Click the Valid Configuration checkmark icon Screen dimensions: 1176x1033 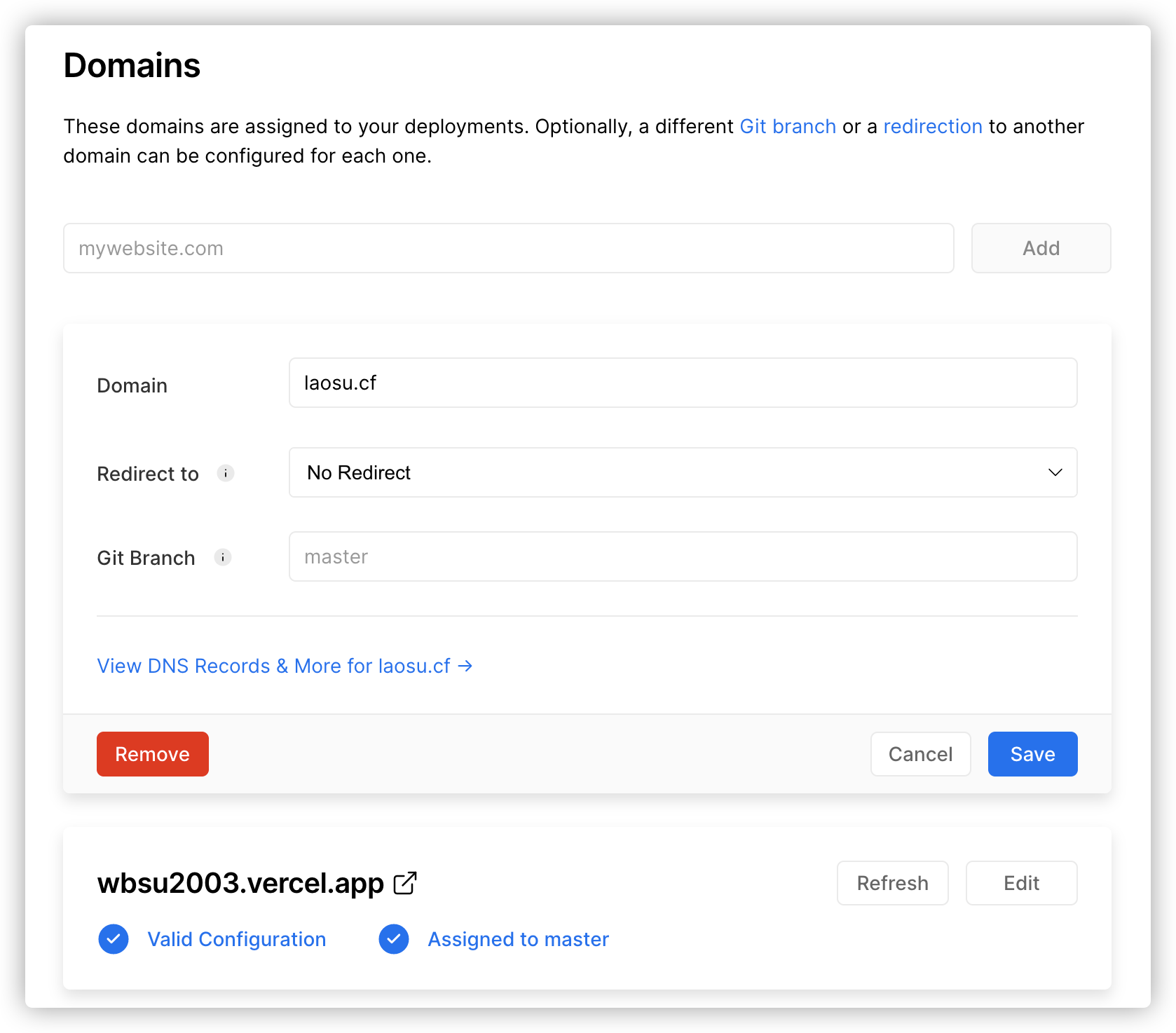(x=114, y=939)
